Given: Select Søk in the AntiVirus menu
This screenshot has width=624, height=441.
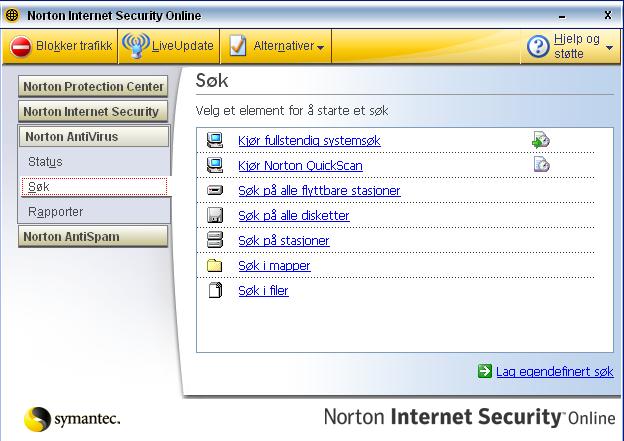Looking at the screenshot, I should click(x=94, y=187).
